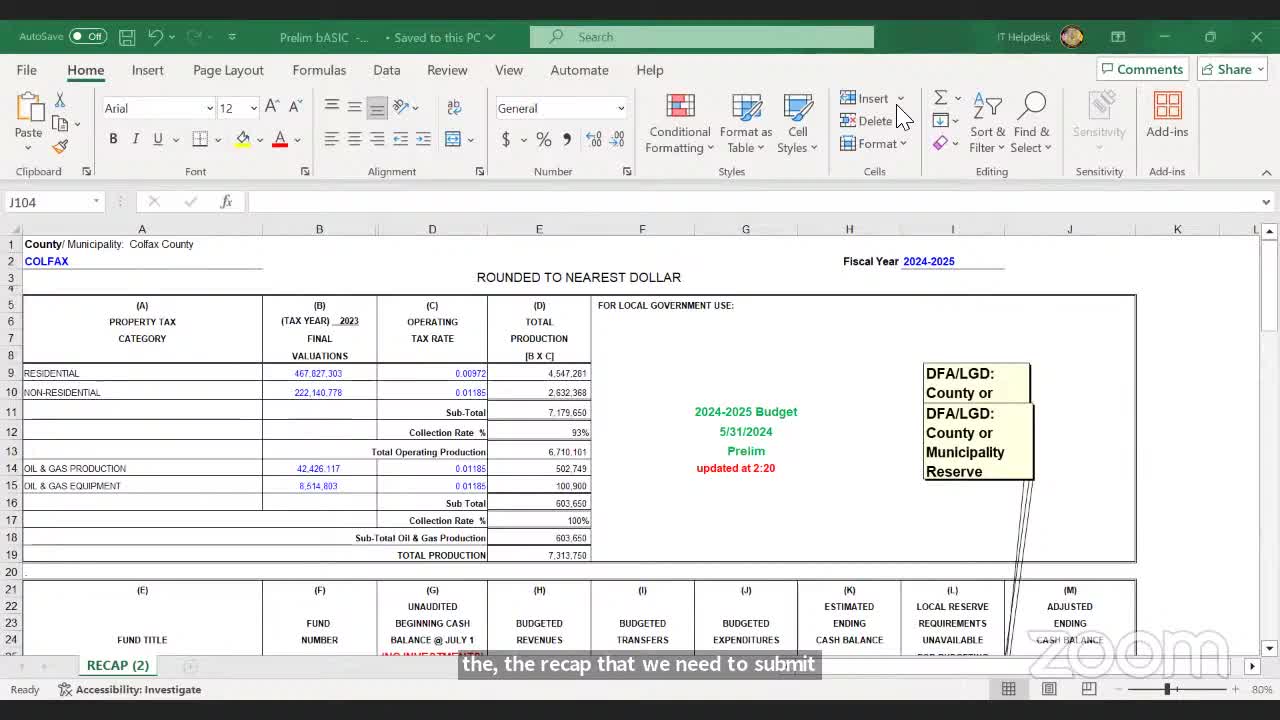Click the Share button
This screenshot has height=720, width=1280.
[1233, 69]
